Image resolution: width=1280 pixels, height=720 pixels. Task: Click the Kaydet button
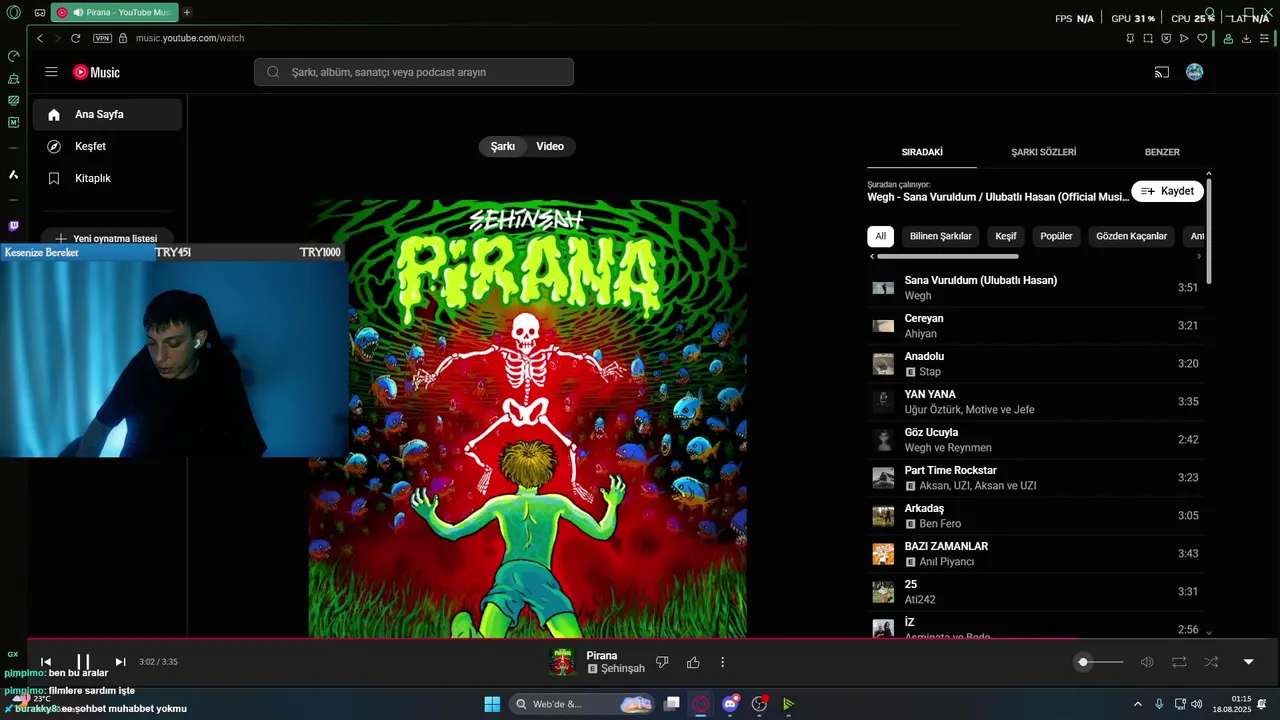coord(1167,191)
